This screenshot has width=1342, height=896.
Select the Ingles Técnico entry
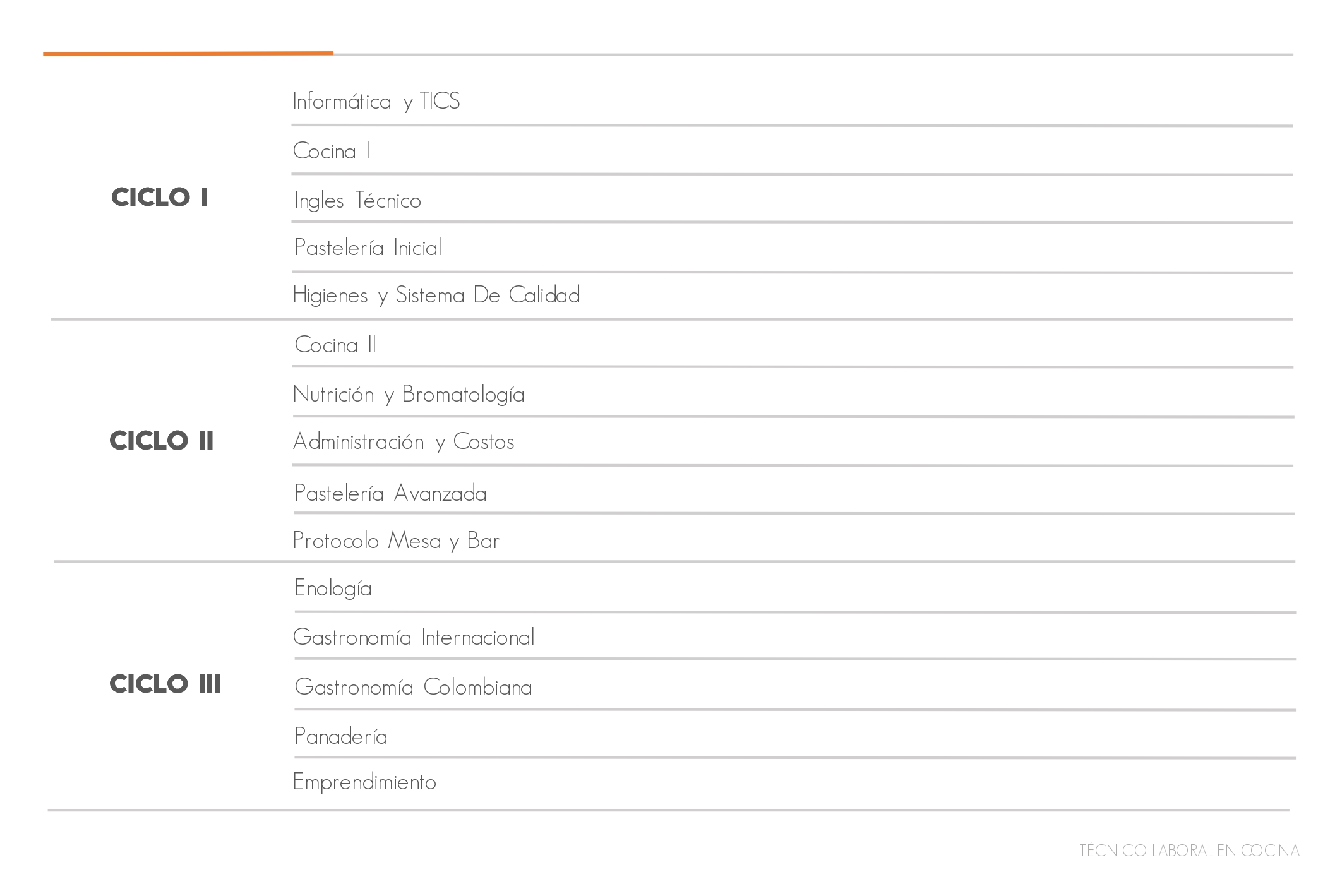[x=357, y=201]
